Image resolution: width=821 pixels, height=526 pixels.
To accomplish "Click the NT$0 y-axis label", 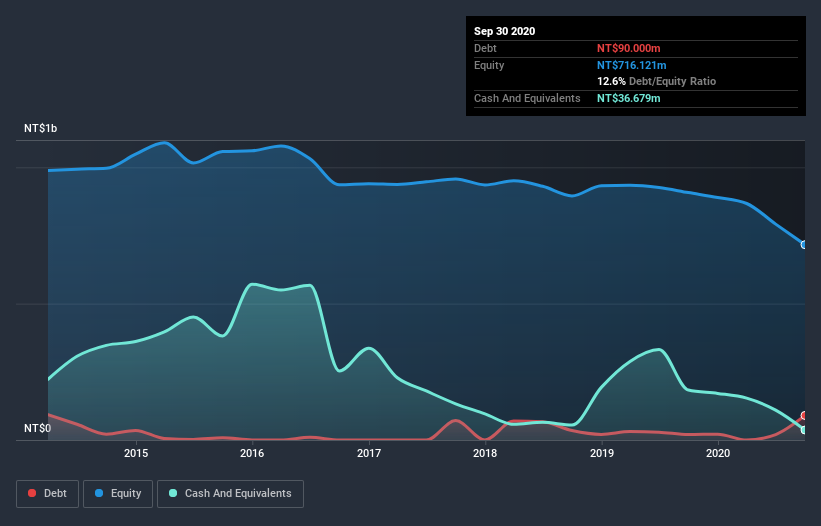I will tap(38, 428).
